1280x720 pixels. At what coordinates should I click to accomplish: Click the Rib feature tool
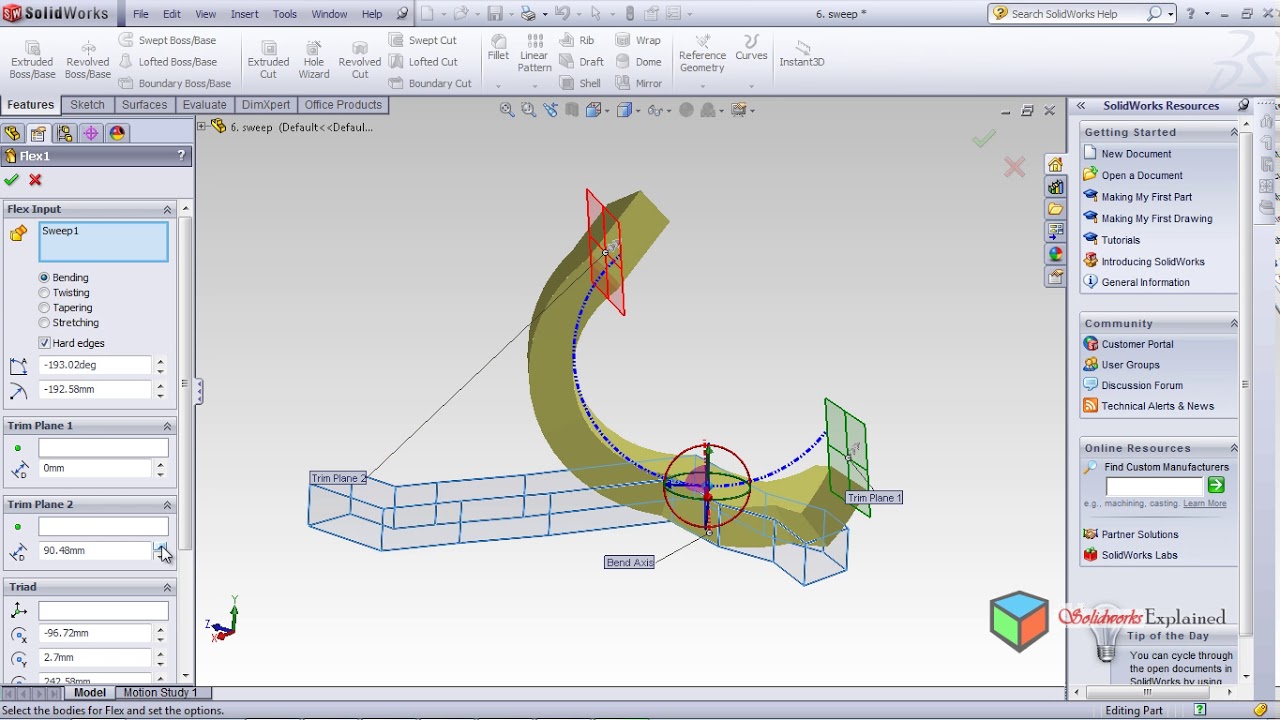(x=577, y=40)
